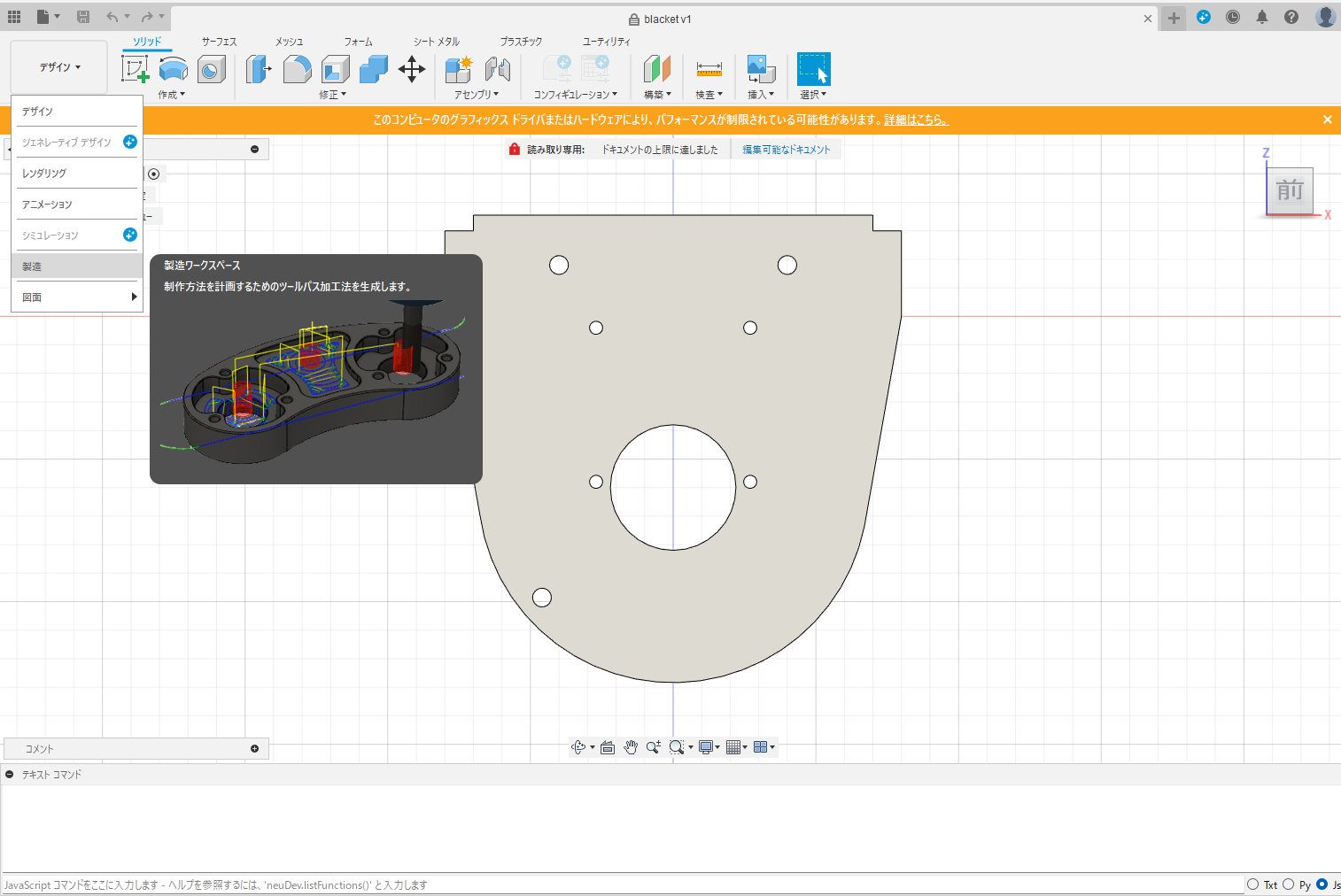1341x896 pixels.
Task: Select the Hole tool icon
Action: point(212,69)
